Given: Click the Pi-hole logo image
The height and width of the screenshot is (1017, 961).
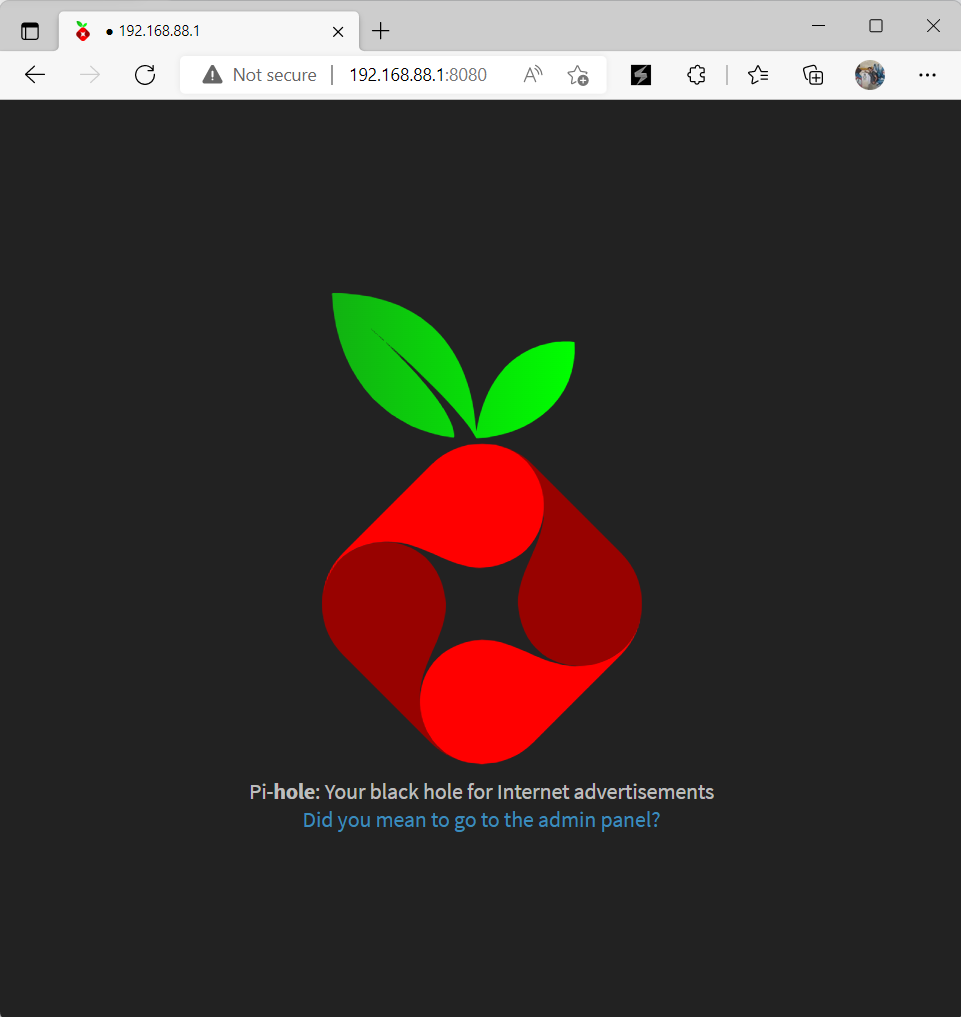Looking at the screenshot, I should [482, 528].
